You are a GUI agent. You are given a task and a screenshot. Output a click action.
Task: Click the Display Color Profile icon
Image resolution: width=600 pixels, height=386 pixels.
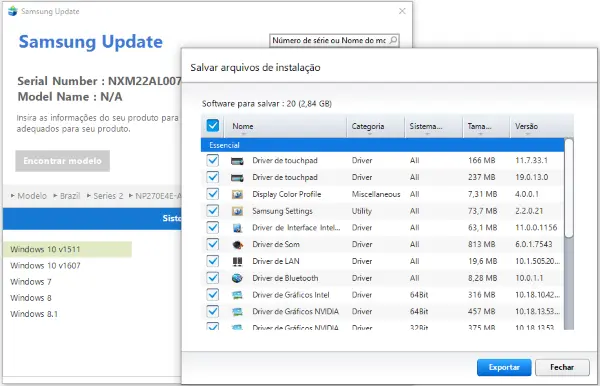tap(237, 194)
